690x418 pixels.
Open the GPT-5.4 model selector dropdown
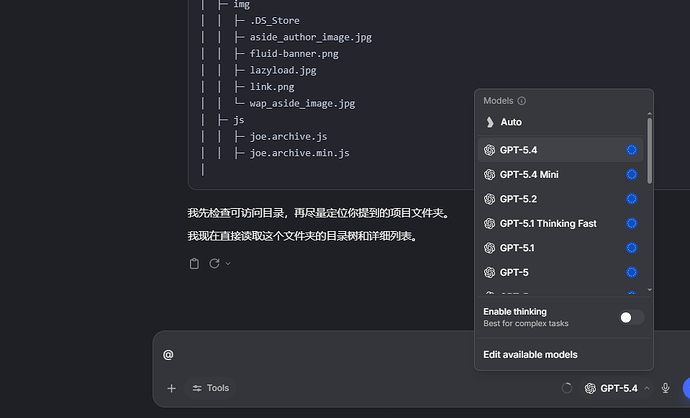click(617, 389)
